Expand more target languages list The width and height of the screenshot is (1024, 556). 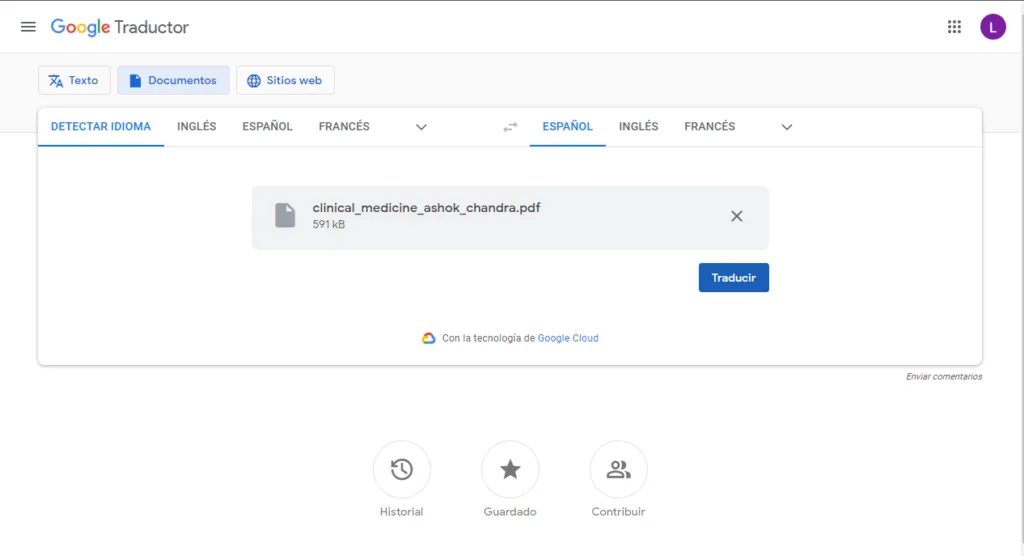pyautogui.click(x=787, y=127)
